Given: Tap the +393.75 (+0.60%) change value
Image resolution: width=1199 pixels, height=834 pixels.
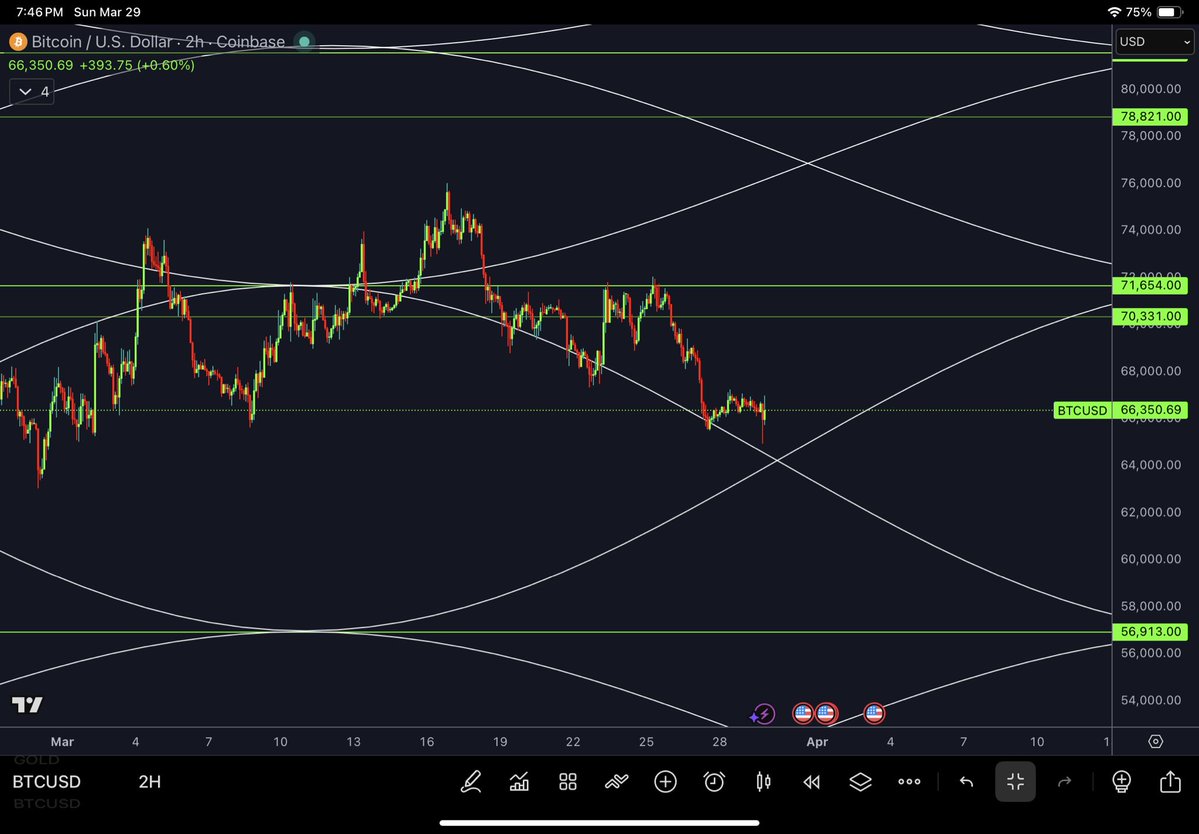Looking at the screenshot, I should point(137,65).
